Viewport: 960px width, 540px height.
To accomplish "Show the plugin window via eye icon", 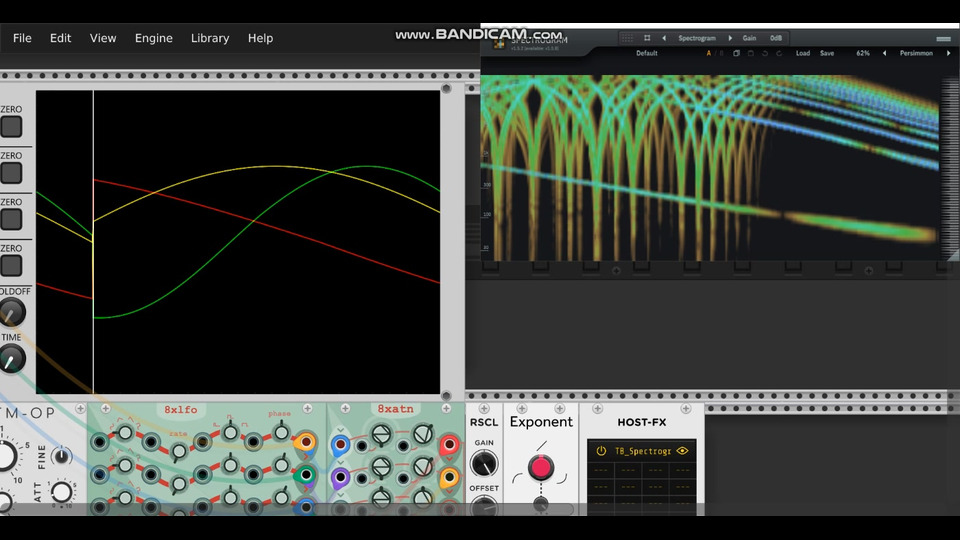I will pyautogui.click(x=683, y=451).
